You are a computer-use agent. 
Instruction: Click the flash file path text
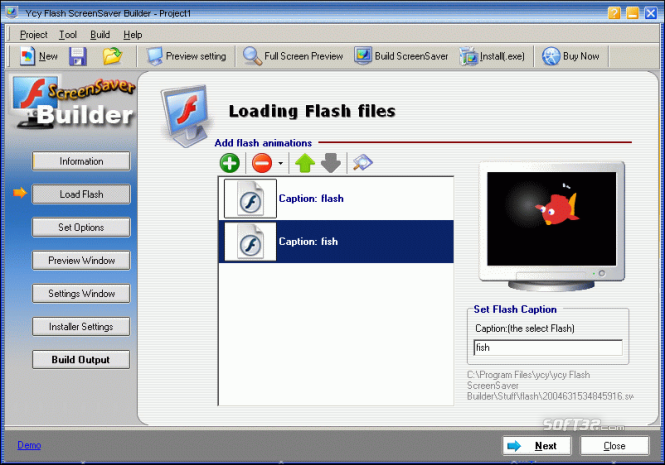tap(550, 385)
